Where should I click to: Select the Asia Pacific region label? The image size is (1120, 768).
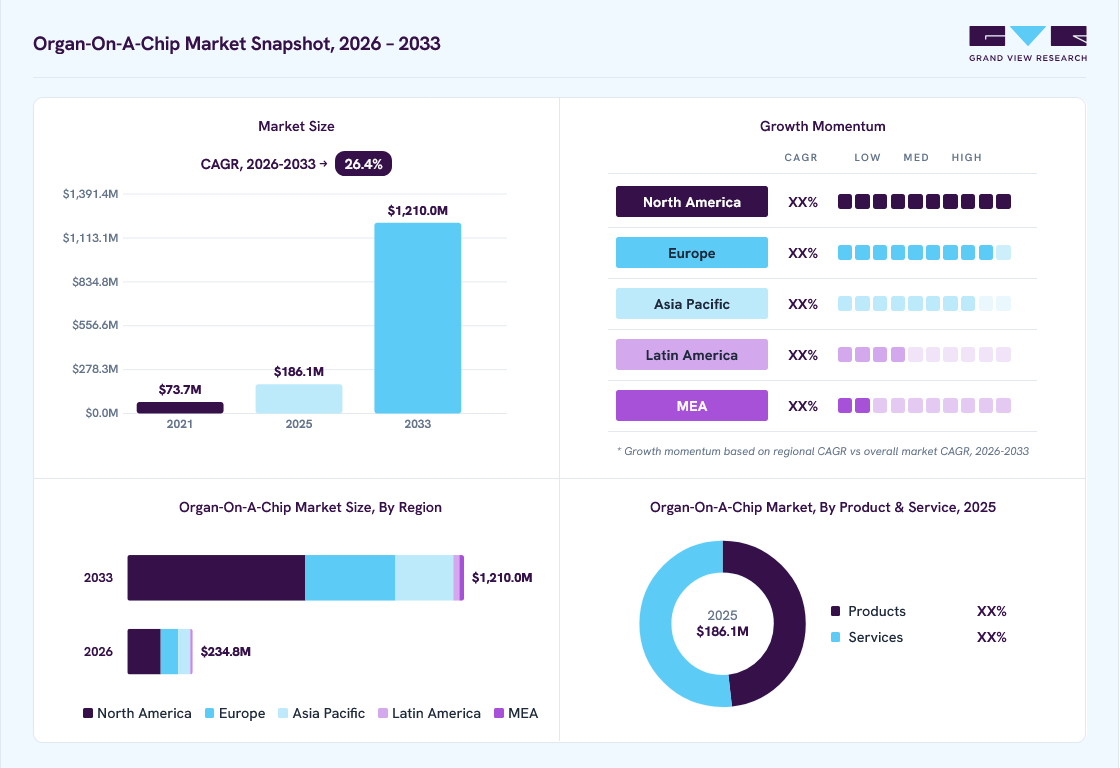tap(691, 304)
